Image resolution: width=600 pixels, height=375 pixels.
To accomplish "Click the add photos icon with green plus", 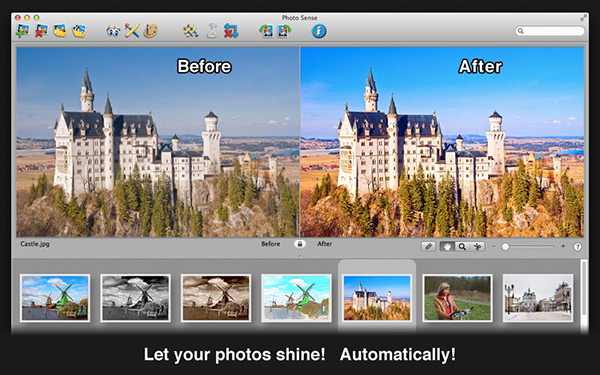I will 23,31.
